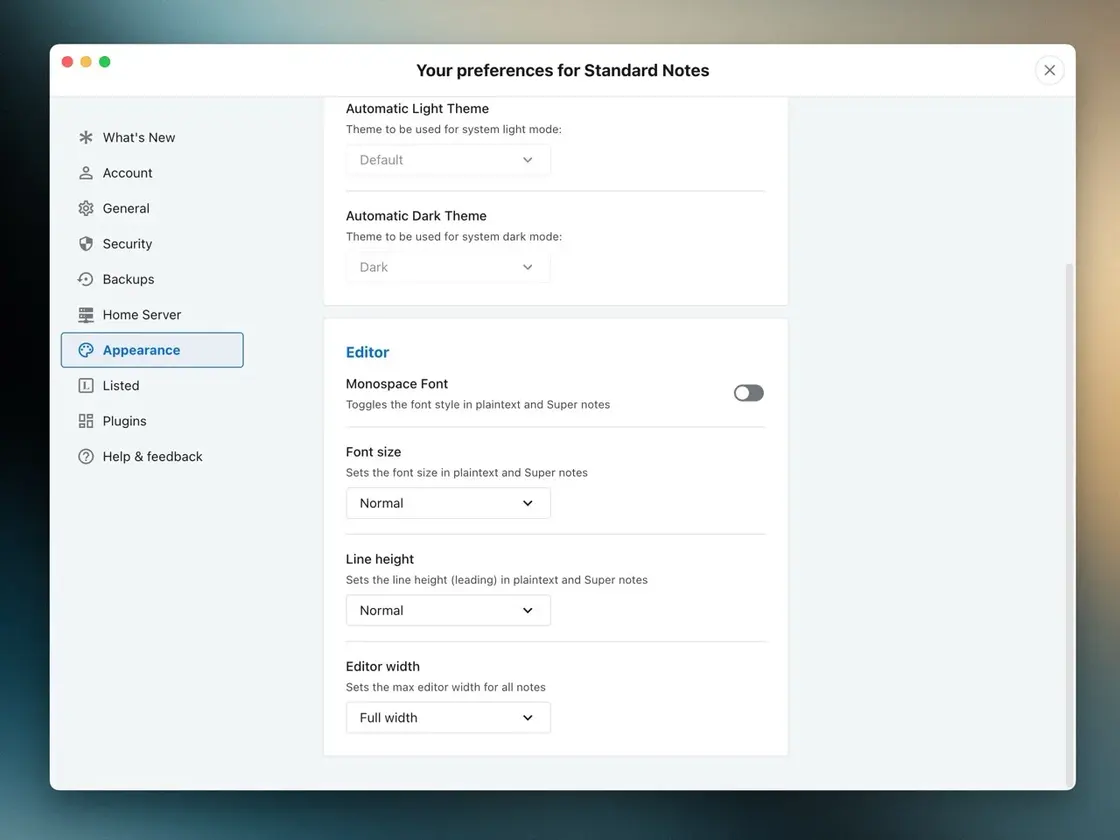Open the Editor width dropdown
The image size is (1120, 840).
coord(448,717)
